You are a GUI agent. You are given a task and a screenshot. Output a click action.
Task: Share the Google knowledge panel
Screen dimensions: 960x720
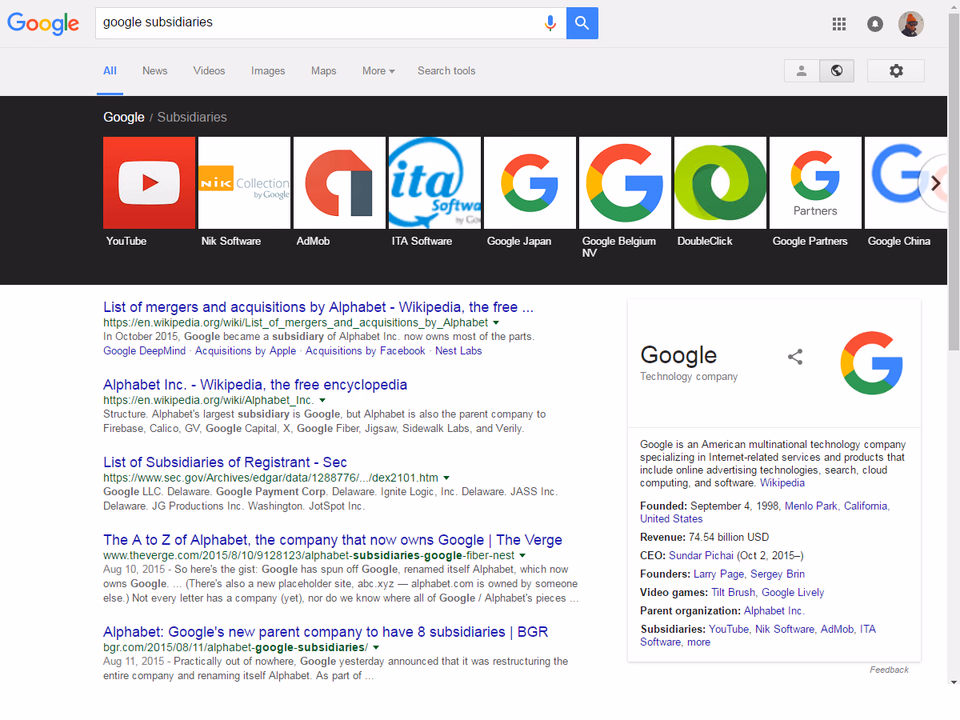795,357
